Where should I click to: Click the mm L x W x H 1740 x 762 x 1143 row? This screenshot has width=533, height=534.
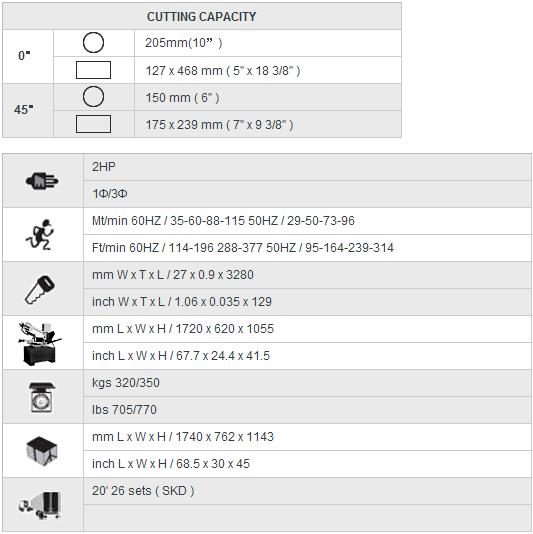[x=308, y=437]
